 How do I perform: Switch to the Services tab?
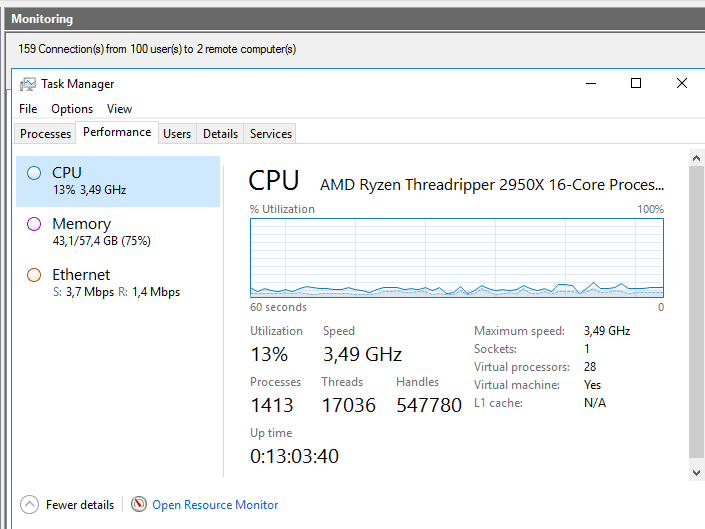point(271,134)
